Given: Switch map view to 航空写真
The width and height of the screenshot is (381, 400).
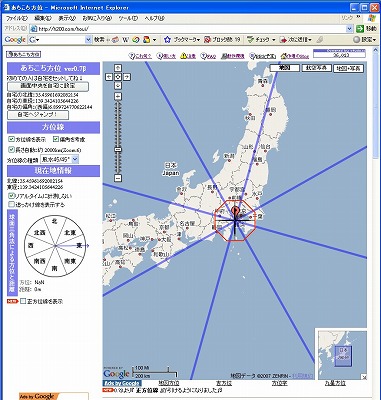Looking at the screenshot, I should pyautogui.click(x=316, y=68).
